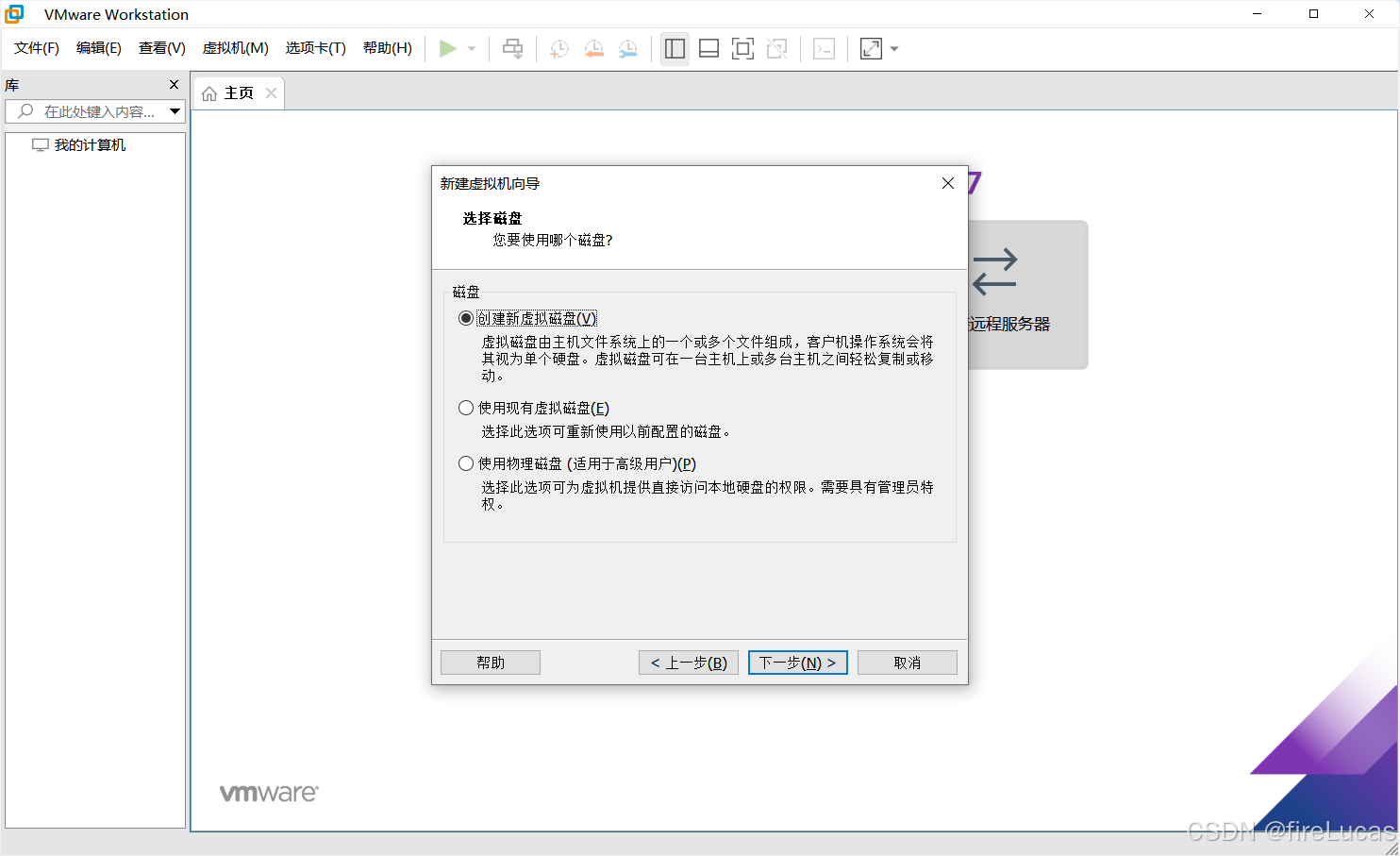This screenshot has width=1400, height=856.
Task: Continue with 下一步(N) button
Action: (798, 663)
